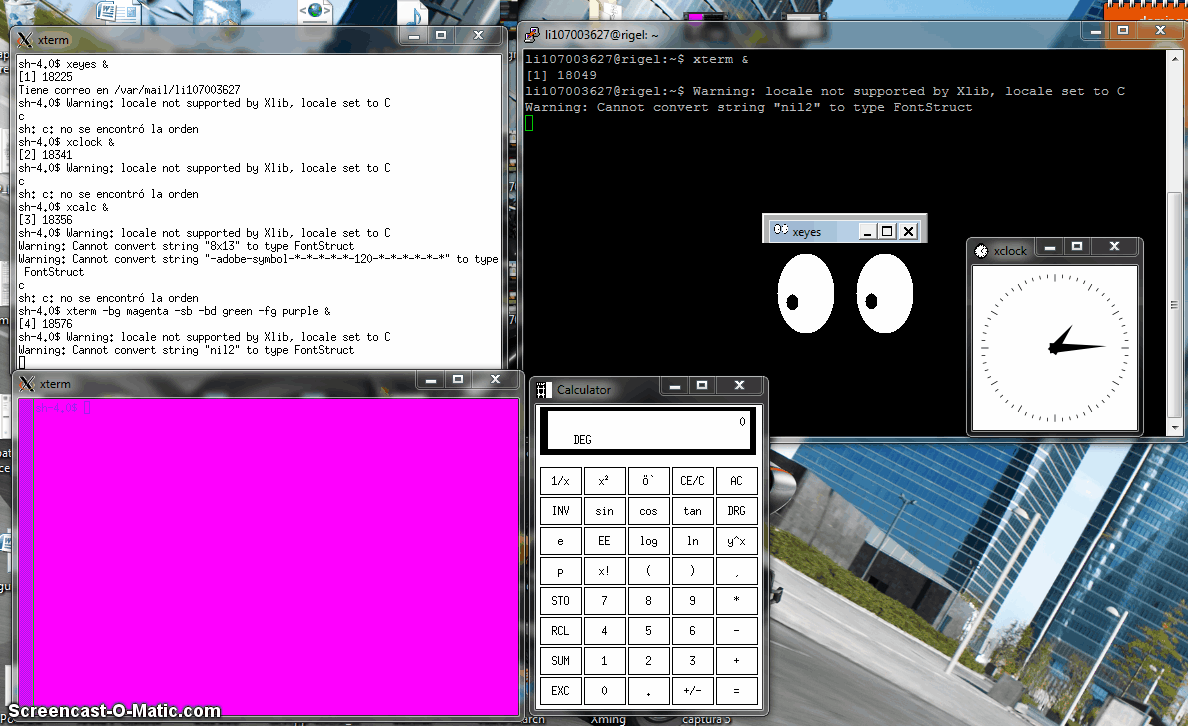This screenshot has width=1188, height=726.
Task: Maximize the xeyes window
Action: coord(886,231)
